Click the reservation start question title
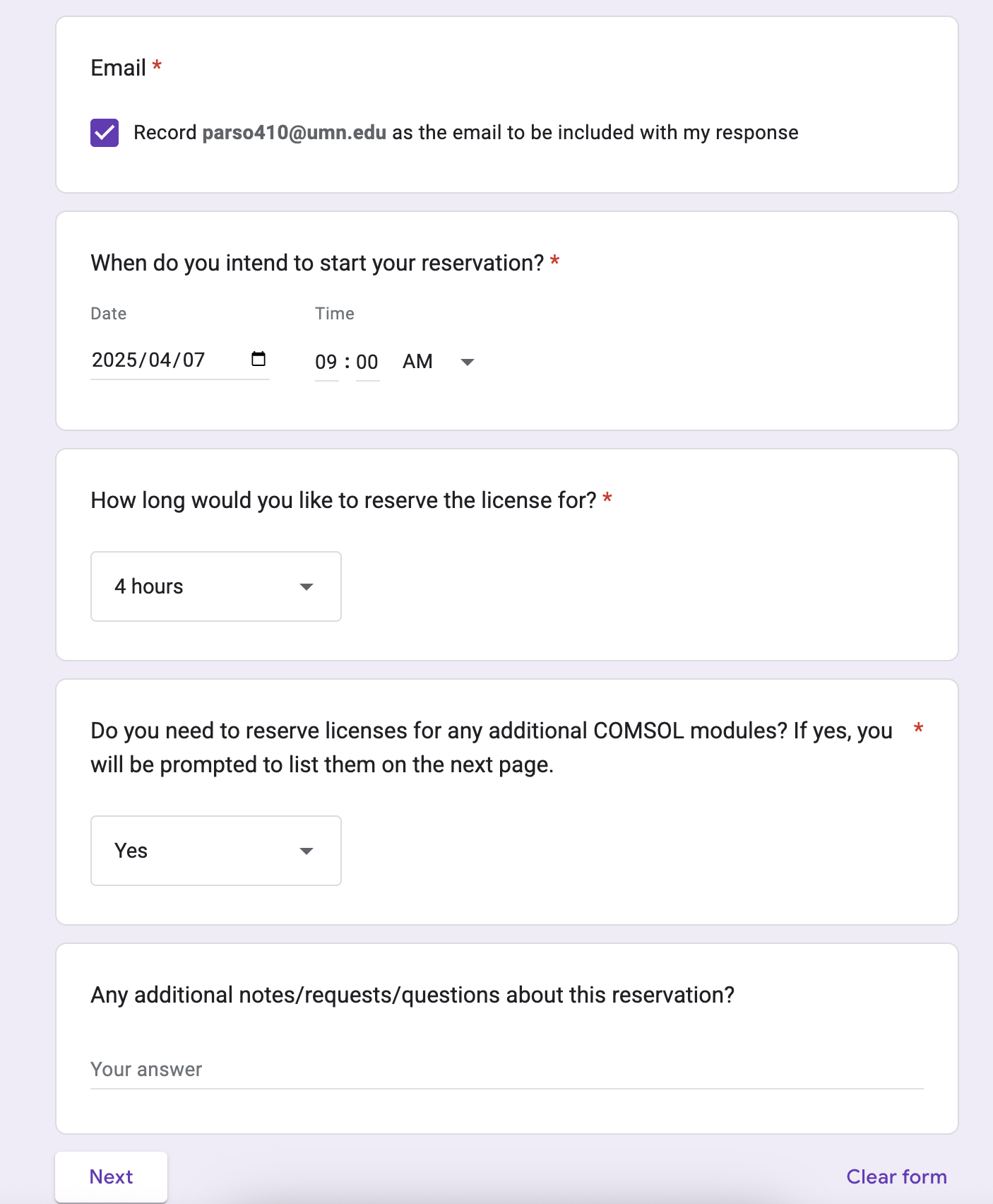 pyautogui.click(x=317, y=263)
